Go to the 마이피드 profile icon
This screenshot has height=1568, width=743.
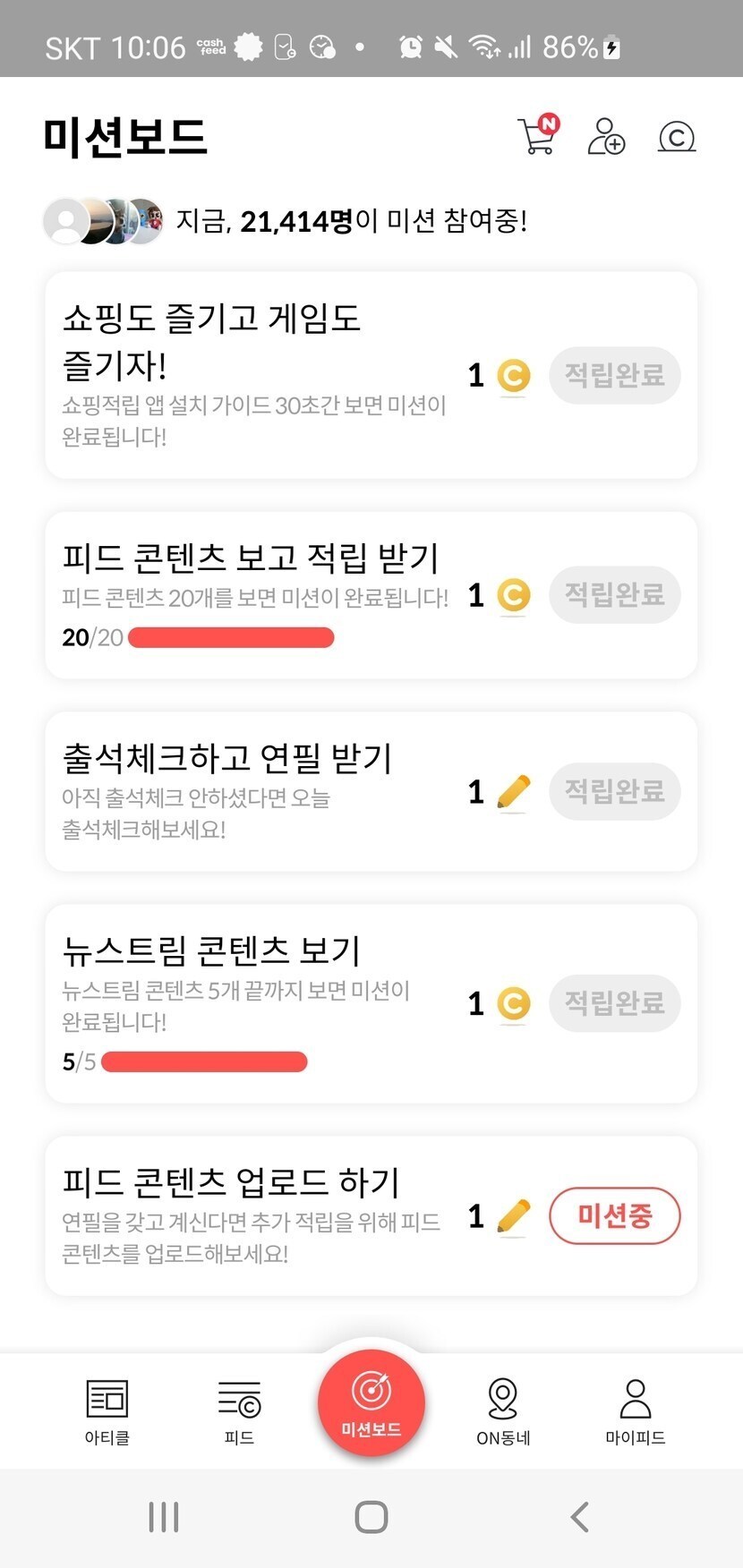tap(635, 1400)
